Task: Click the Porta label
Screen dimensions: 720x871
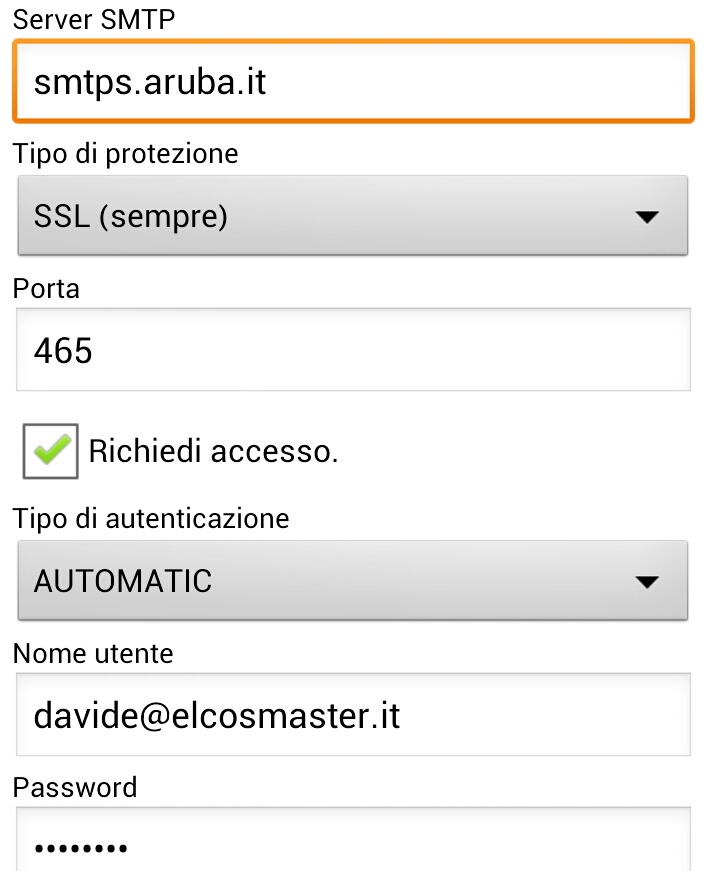Action: click(x=46, y=289)
